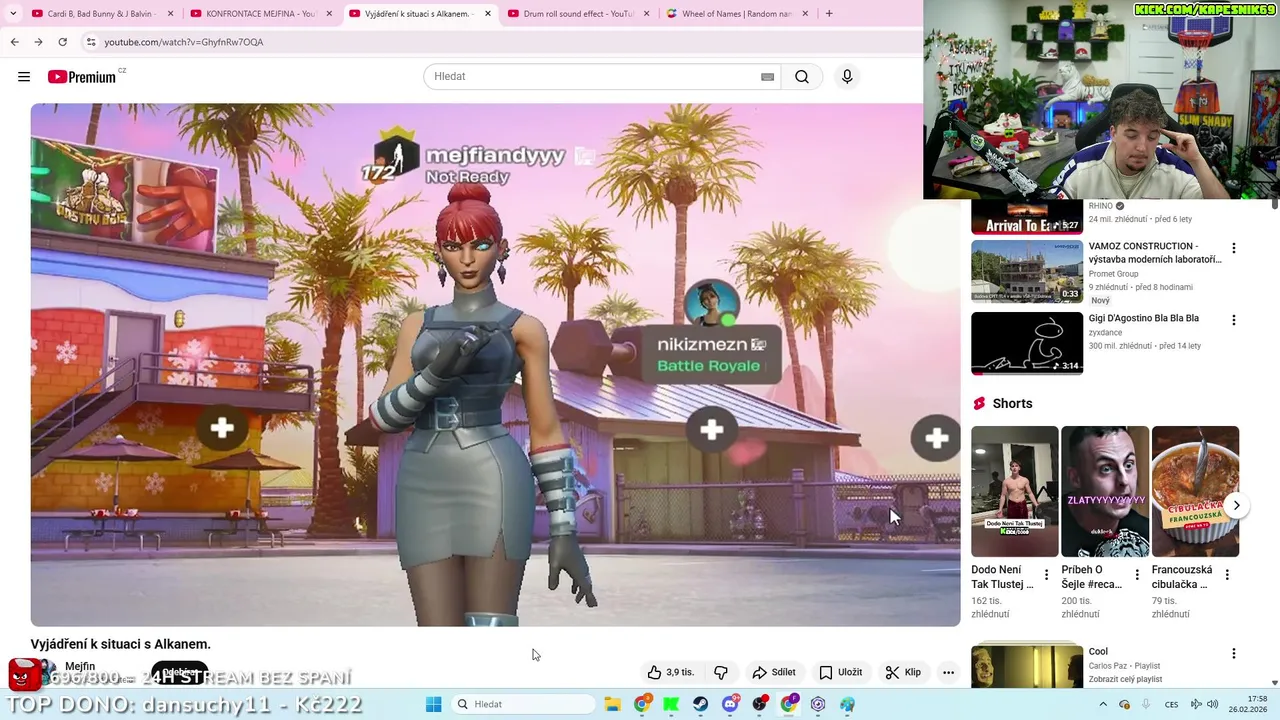The height and width of the screenshot is (720, 1280).
Task: Click the video title Vyjádření k situaci s Alkanem
Action: pos(121,644)
